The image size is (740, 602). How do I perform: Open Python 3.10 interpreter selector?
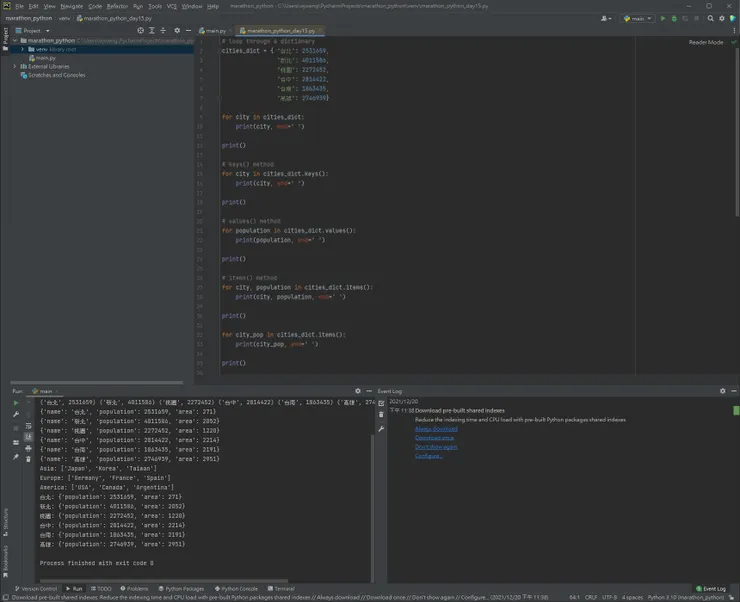point(685,597)
